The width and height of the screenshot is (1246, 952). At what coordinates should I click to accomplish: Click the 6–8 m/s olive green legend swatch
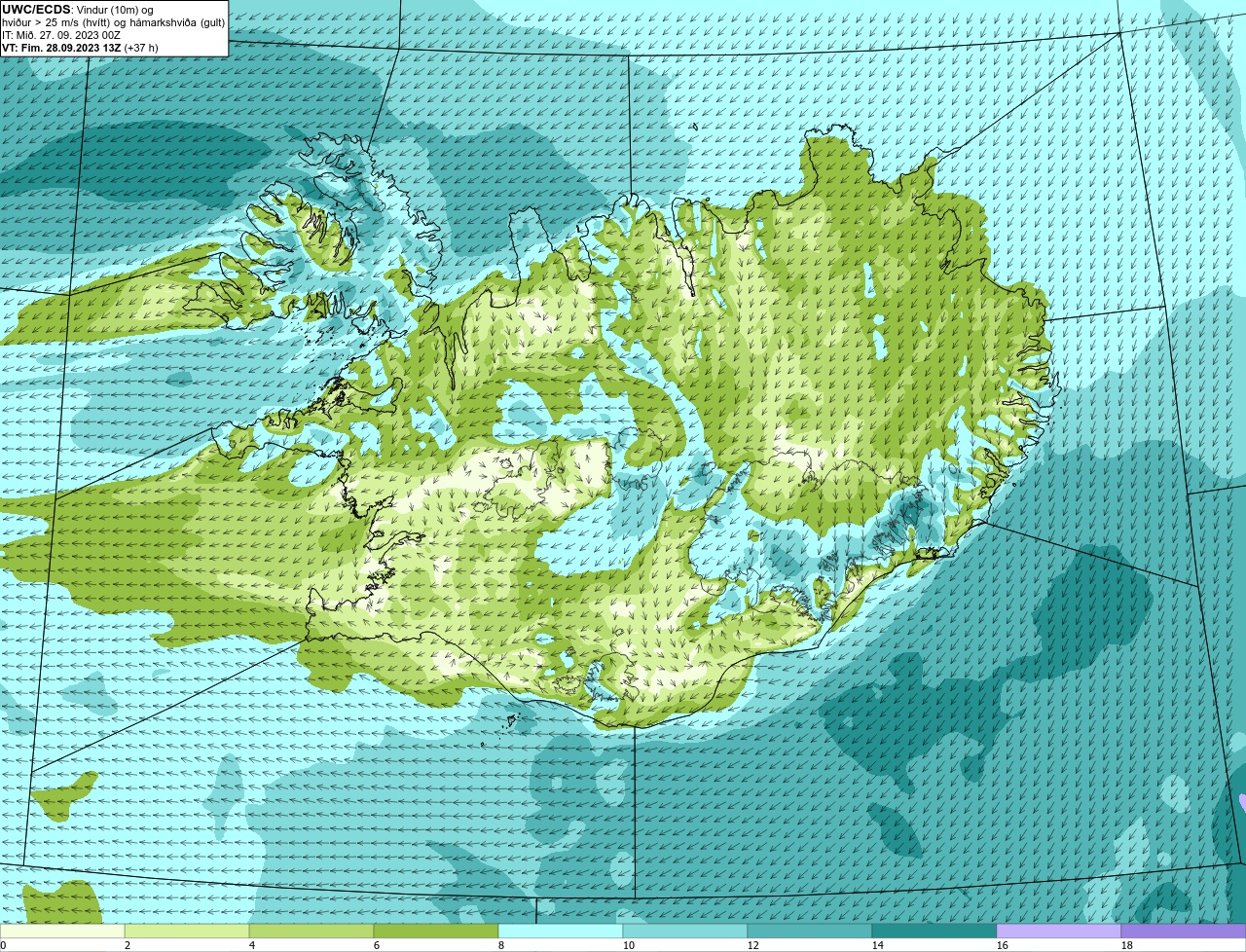[x=436, y=931]
